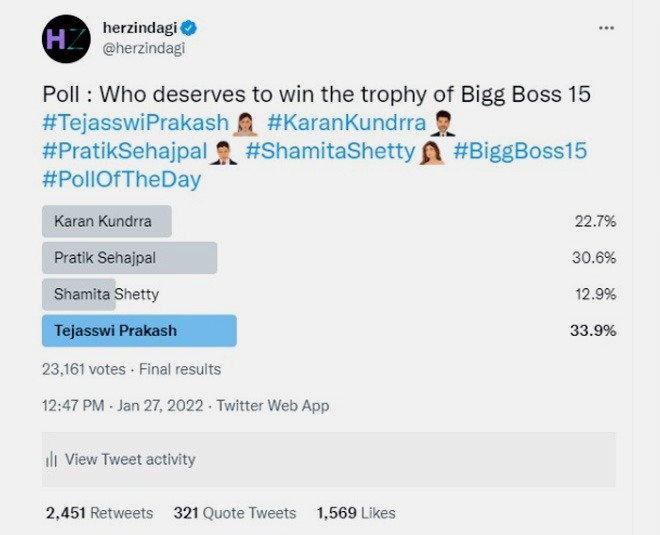Select the Pratik Sehajpal poll option
The width and height of the screenshot is (660, 535).
[130, 258]
